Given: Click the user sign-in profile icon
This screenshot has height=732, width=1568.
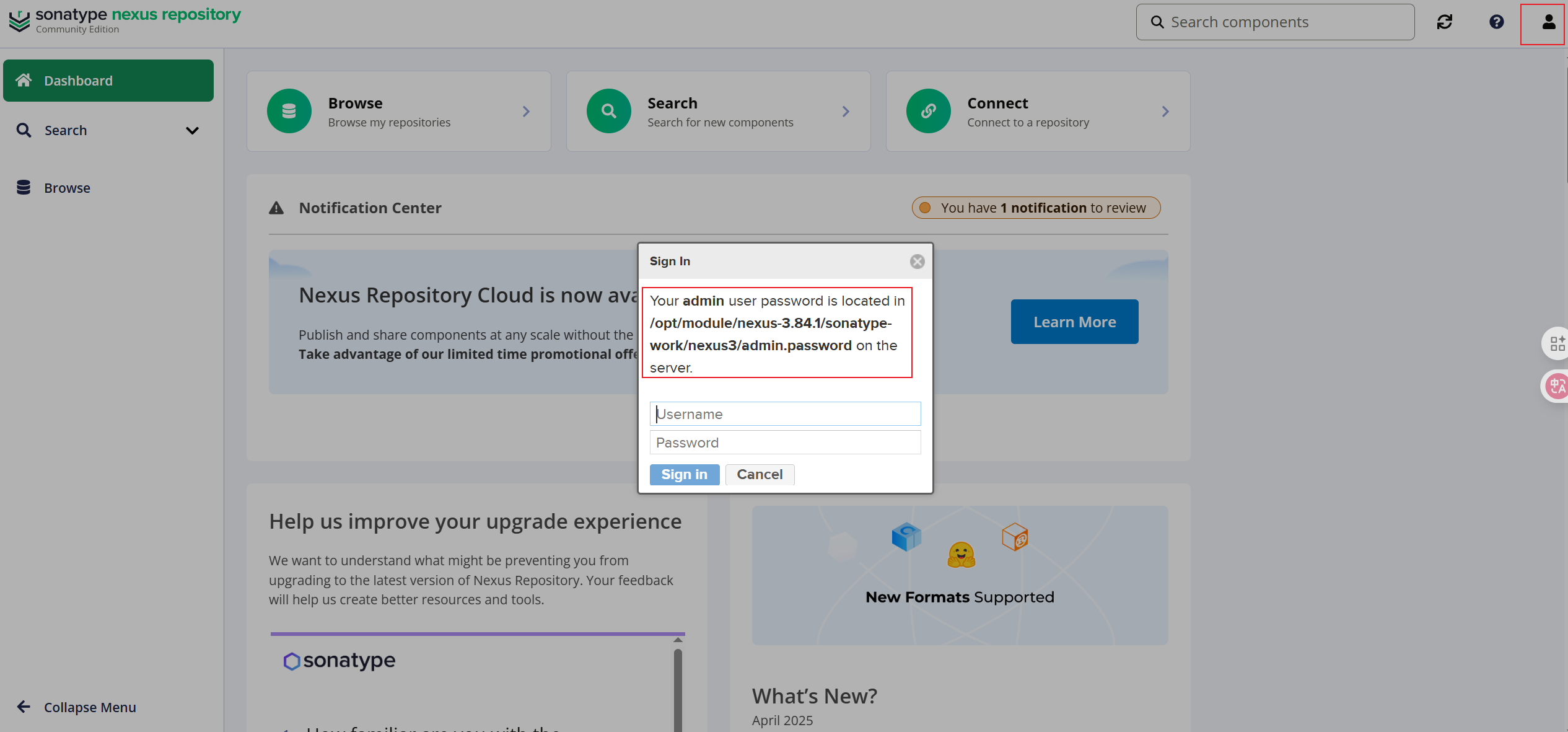Looking at the screenshot, I should tap(1548, 22).
